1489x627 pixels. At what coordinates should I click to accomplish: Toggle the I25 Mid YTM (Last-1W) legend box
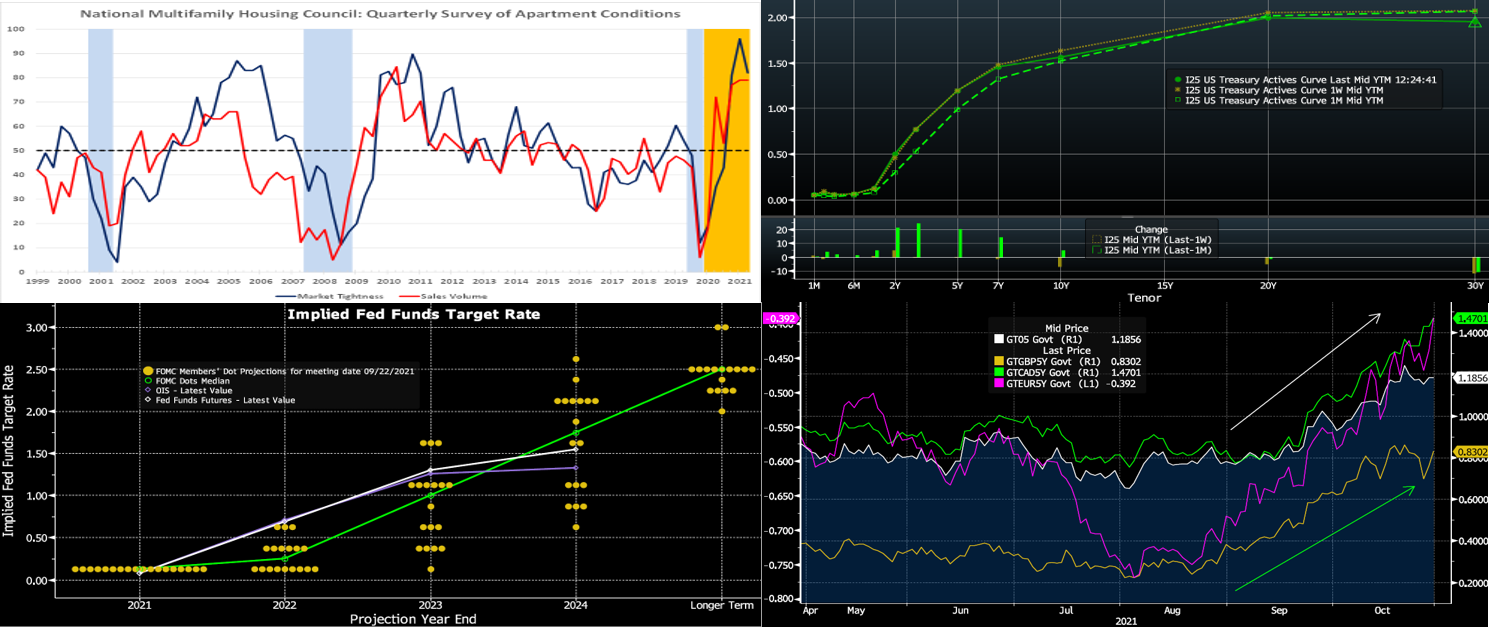1097,240
